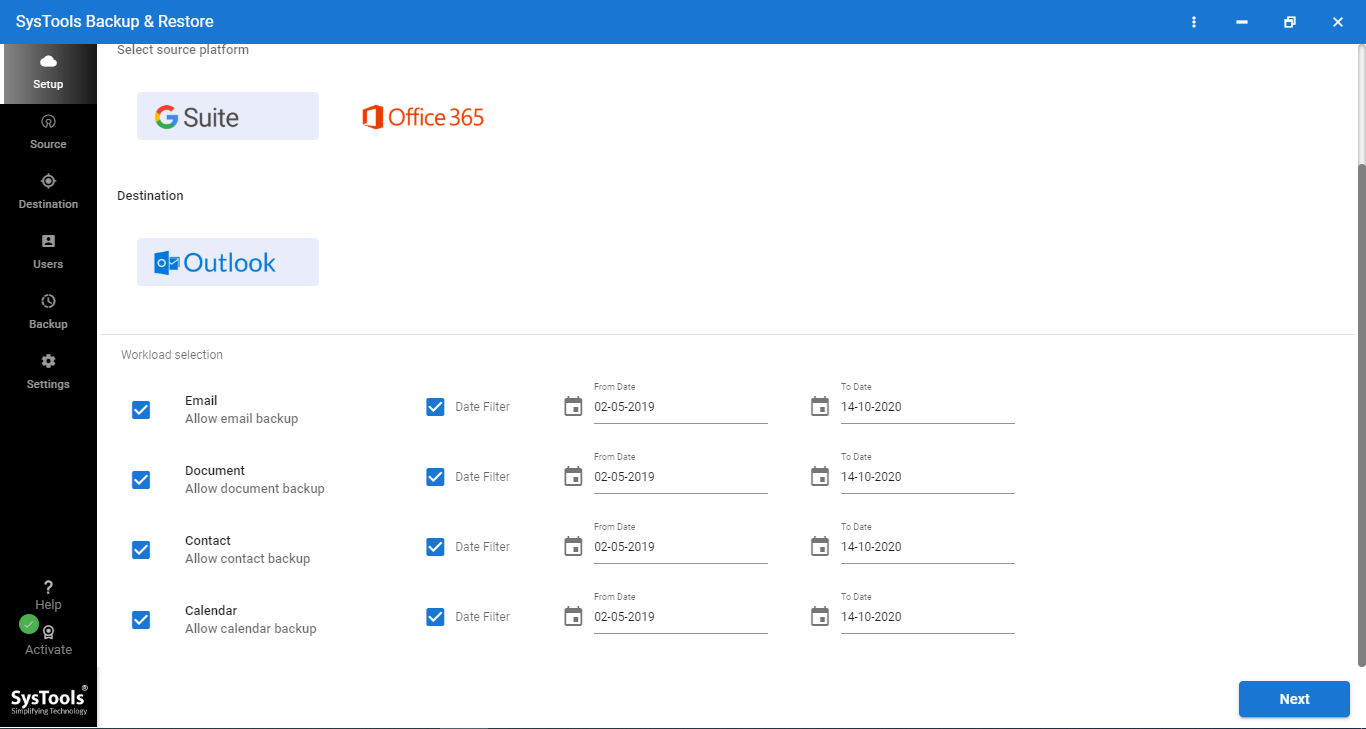
Task: Go to the Users section
Action: pyautogui.click(x=48, y=250)
